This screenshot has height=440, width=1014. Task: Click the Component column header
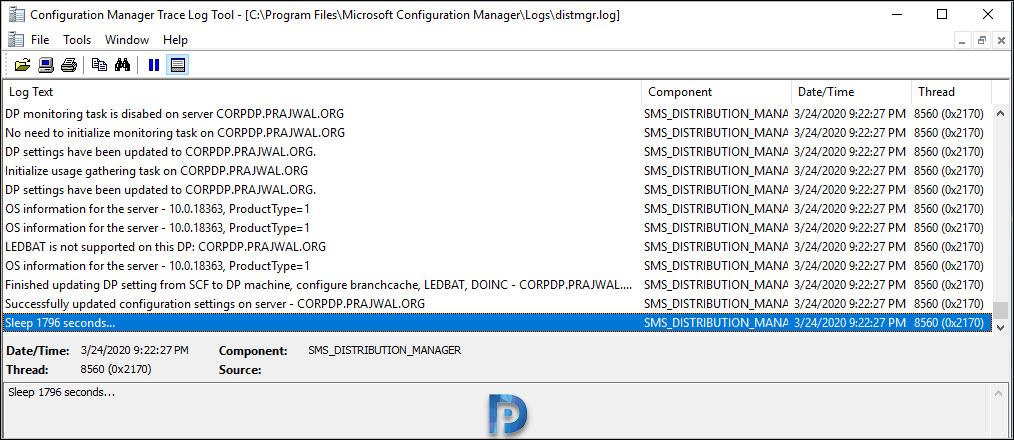tap(717, 92)
